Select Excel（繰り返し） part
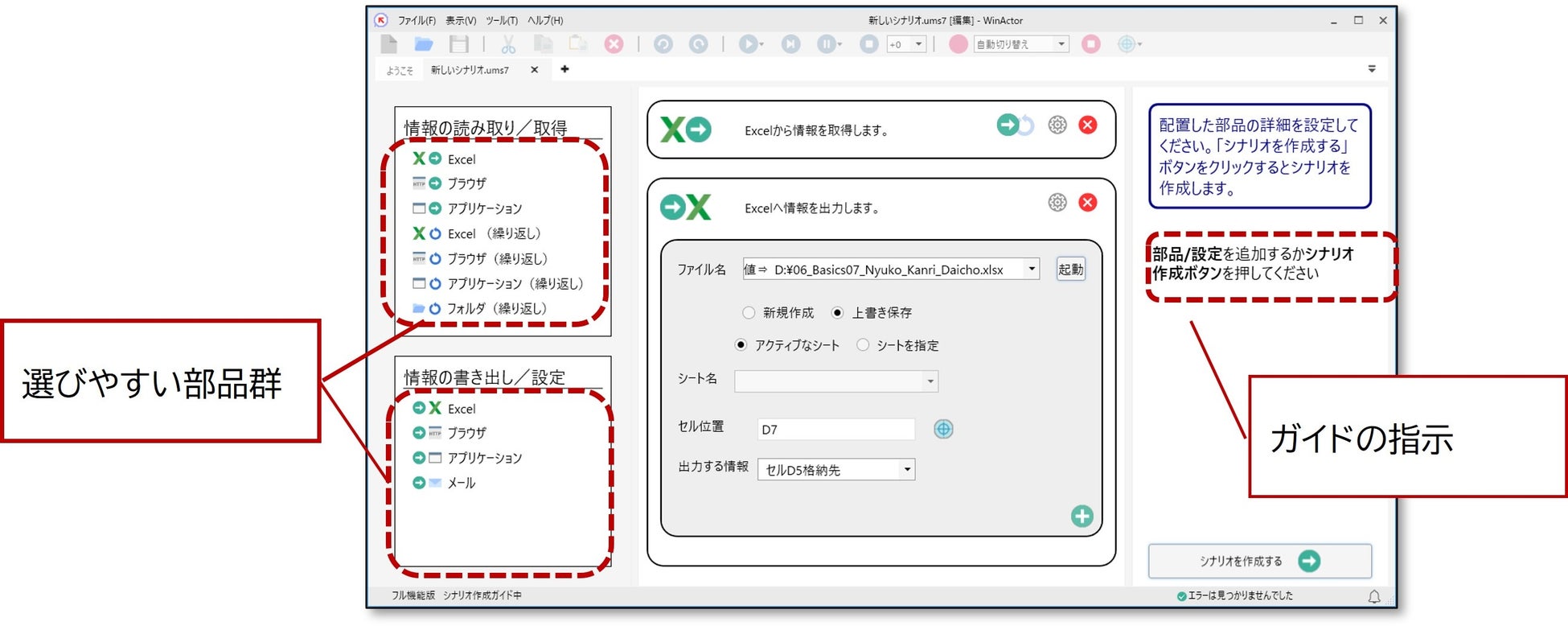The height and width of the screenshot is (626, 1568). [476, 233]
